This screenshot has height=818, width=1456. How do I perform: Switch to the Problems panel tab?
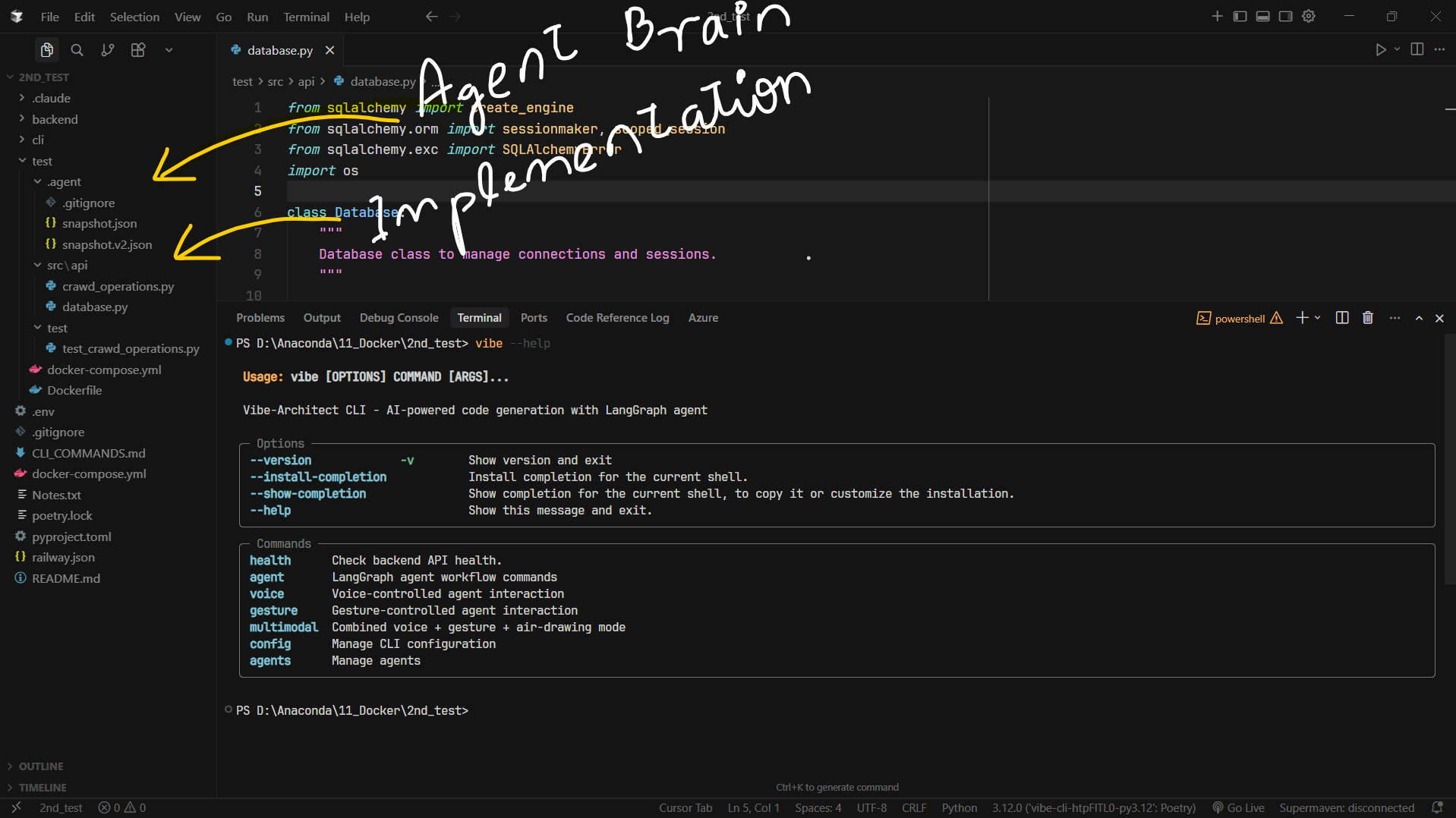(260, 318)
